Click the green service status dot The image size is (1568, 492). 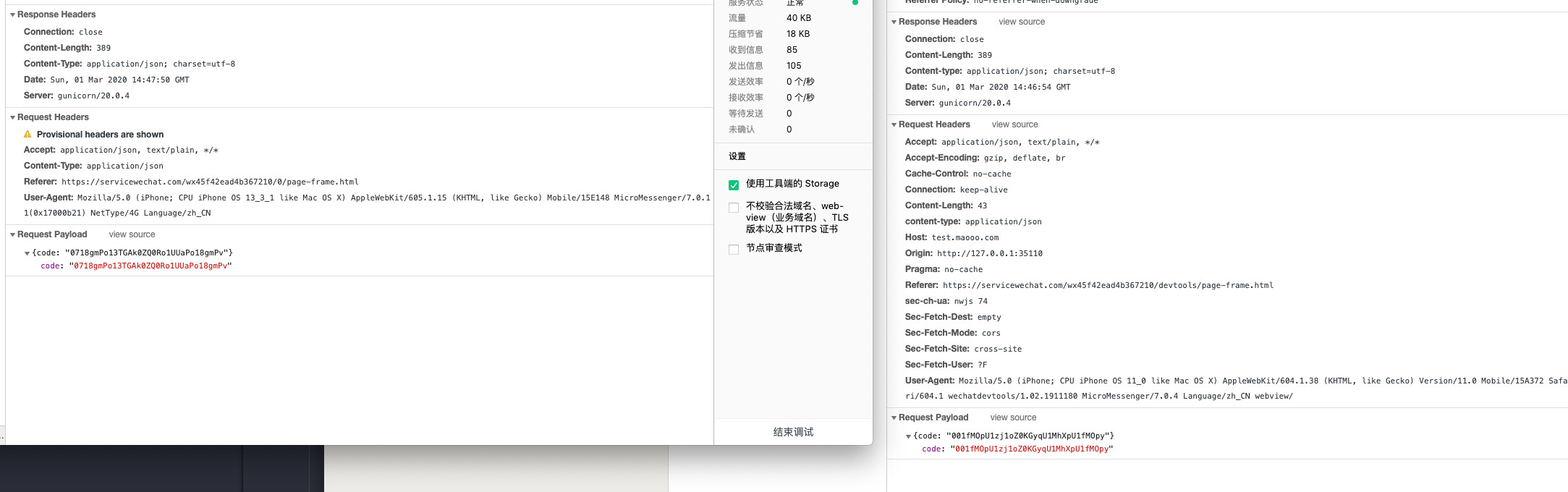855,2
